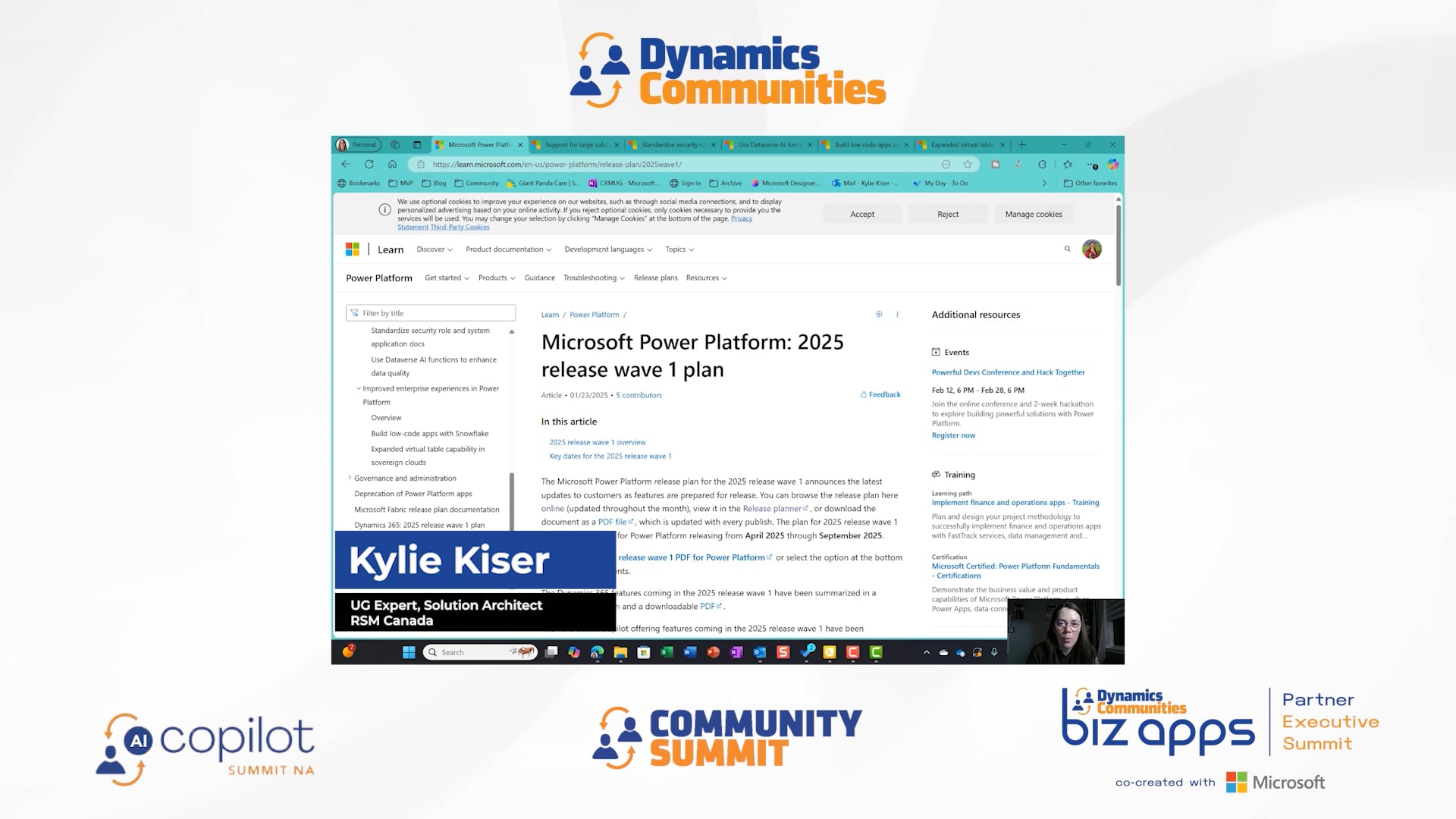1456x819 pixels.
Task: Open the Excel app from the taskbar
Action: click(665, 652)
